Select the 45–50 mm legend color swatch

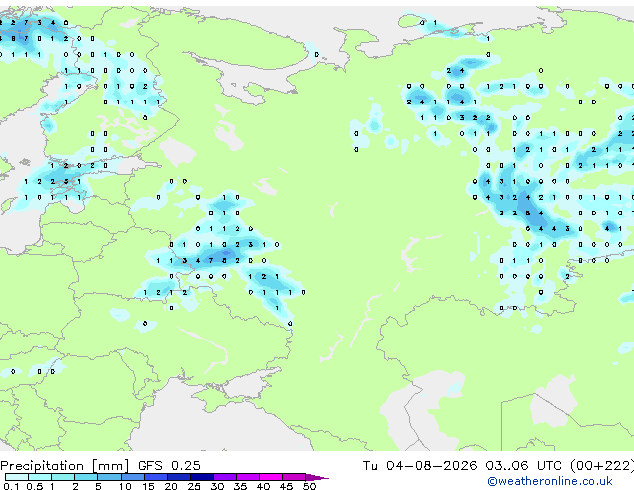click(294, 477)
